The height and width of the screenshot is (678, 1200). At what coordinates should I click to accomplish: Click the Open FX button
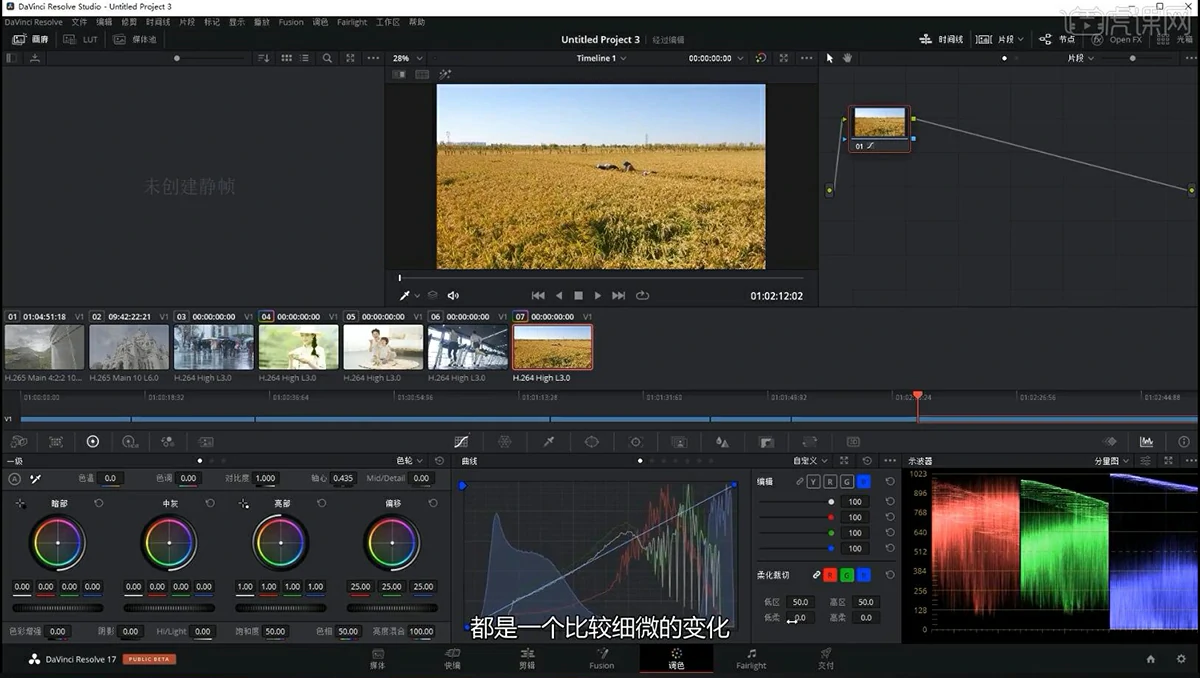point(1118,39)
